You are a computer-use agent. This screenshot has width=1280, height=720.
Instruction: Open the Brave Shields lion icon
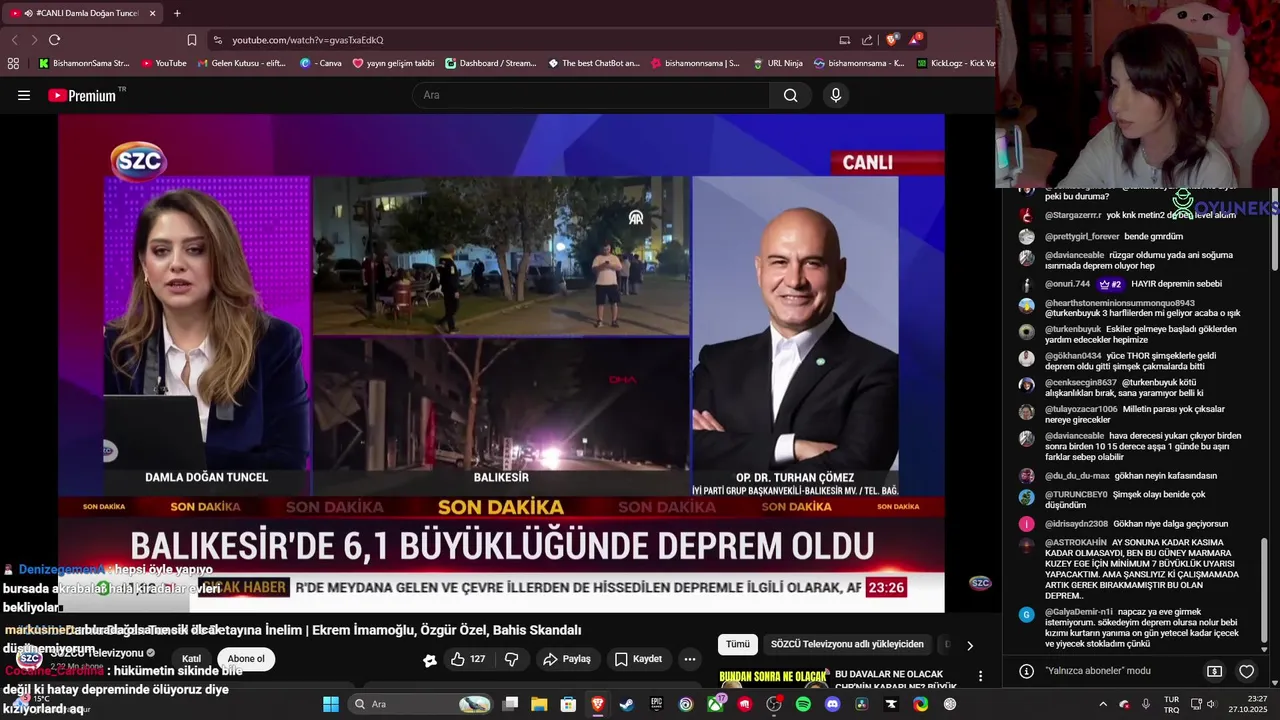[892, 40]
